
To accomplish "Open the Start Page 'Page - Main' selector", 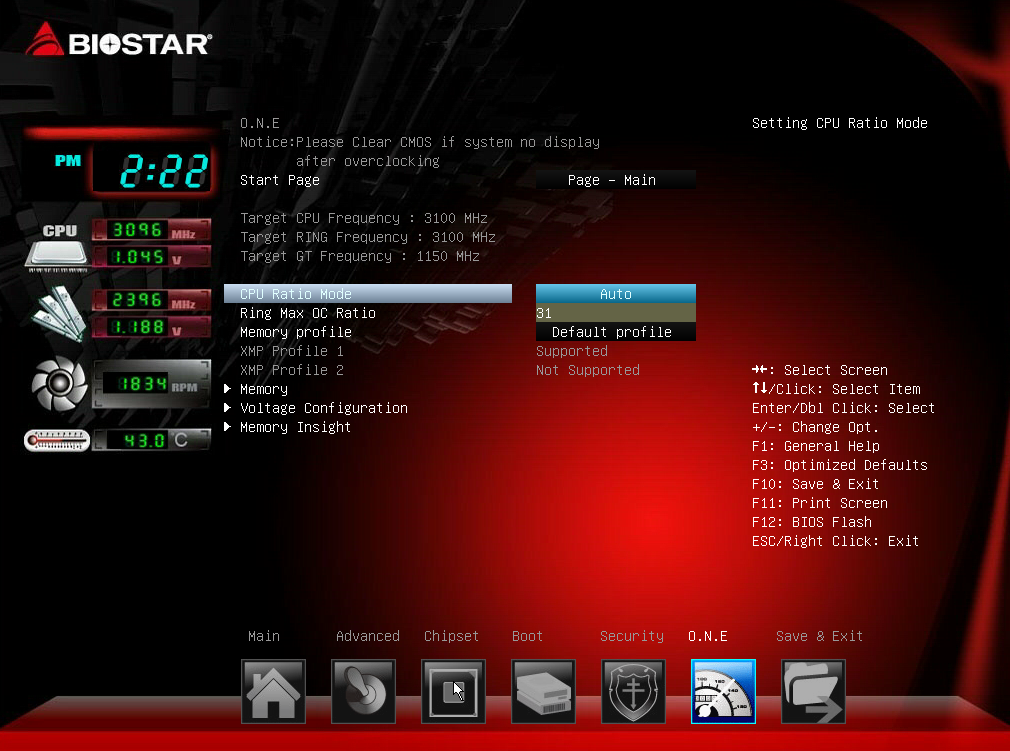I will [x=616, y=180].
